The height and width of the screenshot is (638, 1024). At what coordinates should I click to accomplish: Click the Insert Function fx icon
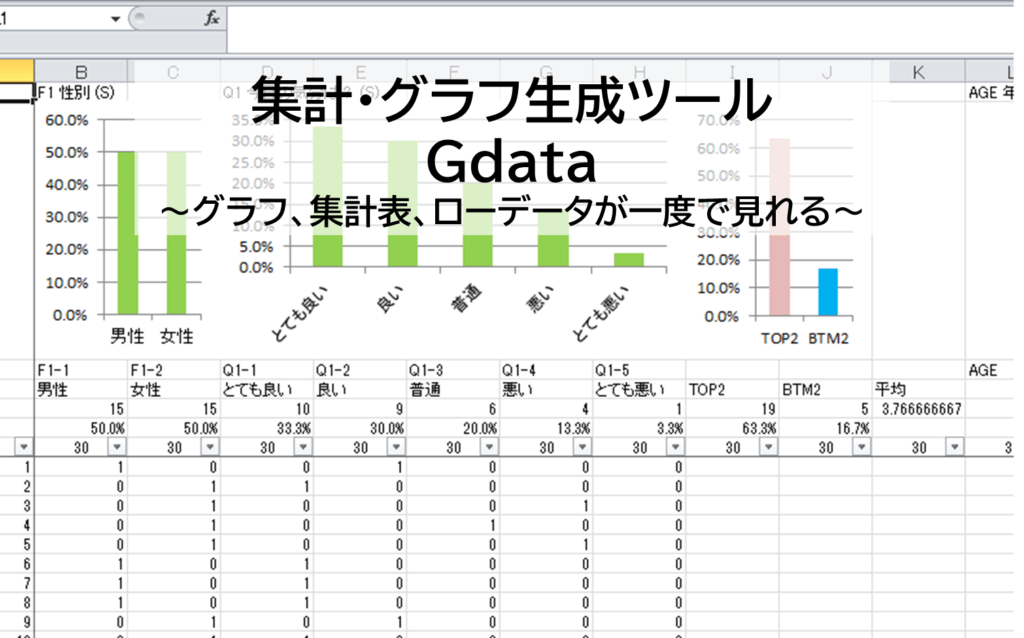pos(212,19)
